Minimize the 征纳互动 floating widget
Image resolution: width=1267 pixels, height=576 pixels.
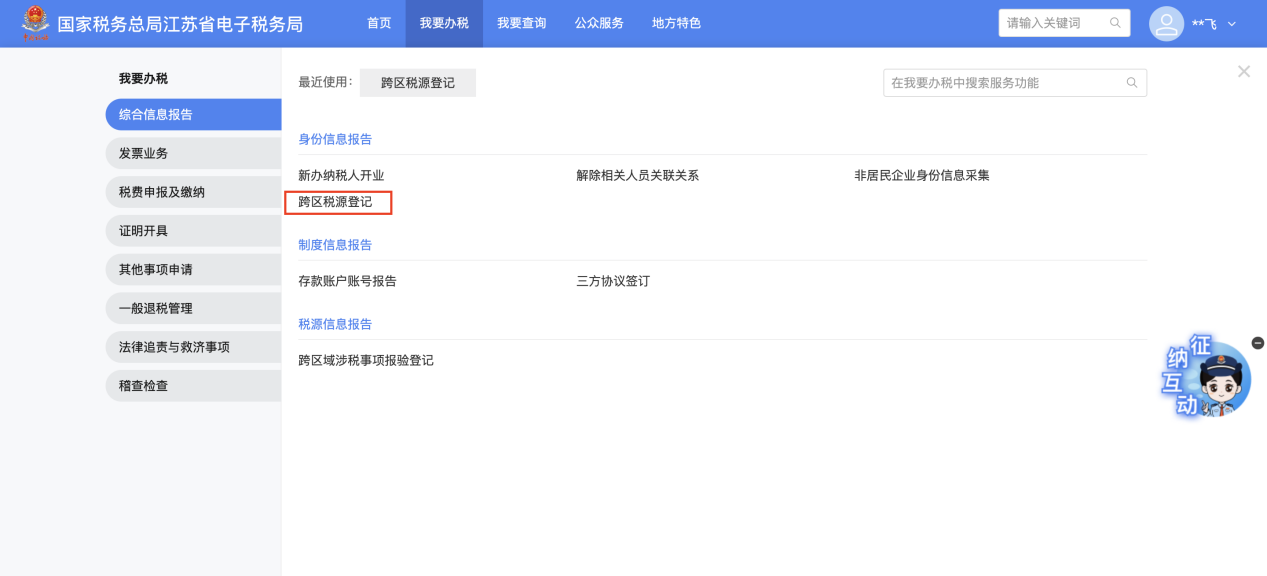tap(1257, 343)
